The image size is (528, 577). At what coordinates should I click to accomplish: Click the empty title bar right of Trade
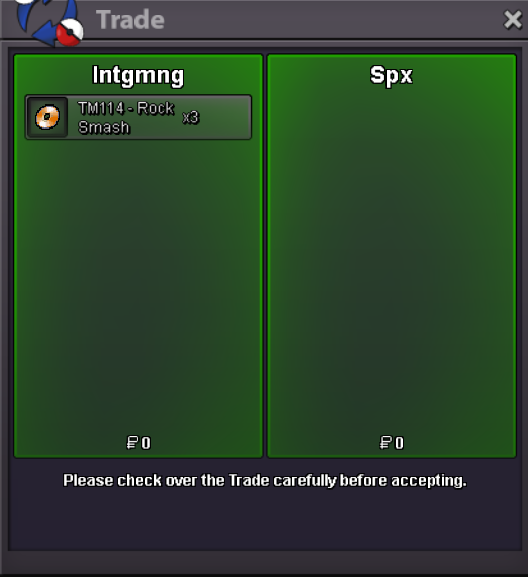pos(331,20)
